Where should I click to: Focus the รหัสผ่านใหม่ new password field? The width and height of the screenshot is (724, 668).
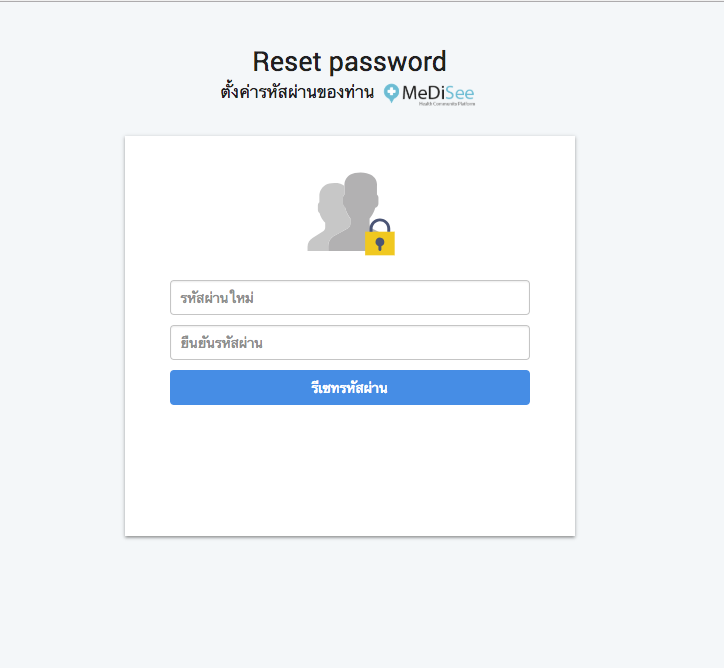click(349, 298)
